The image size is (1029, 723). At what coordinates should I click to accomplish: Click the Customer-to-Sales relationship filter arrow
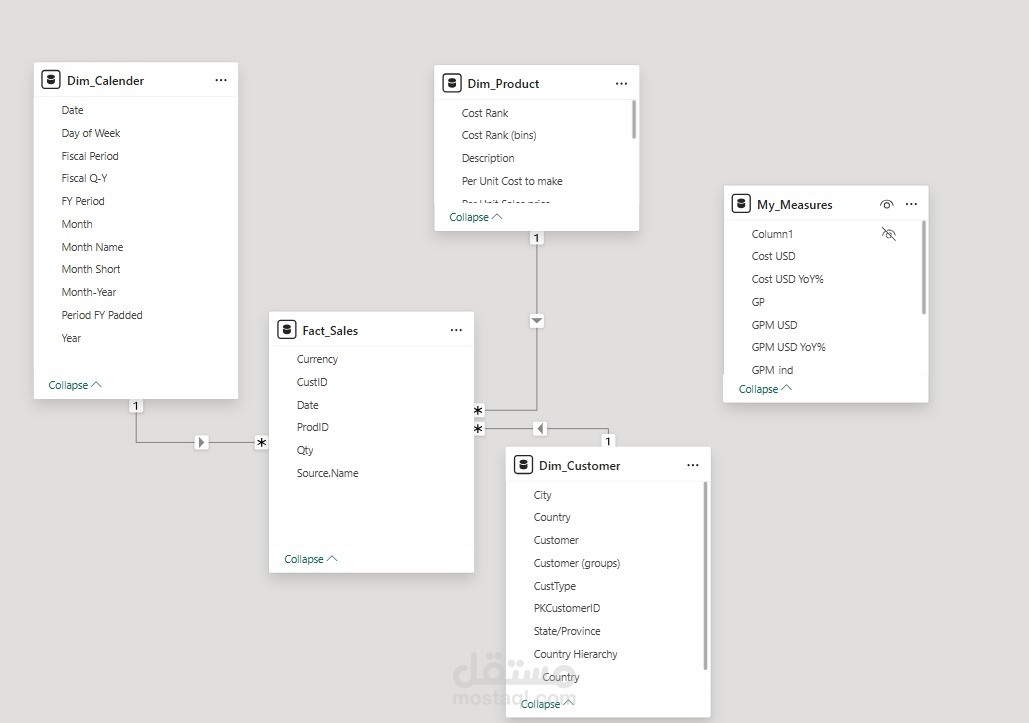[x=540, y=429]
